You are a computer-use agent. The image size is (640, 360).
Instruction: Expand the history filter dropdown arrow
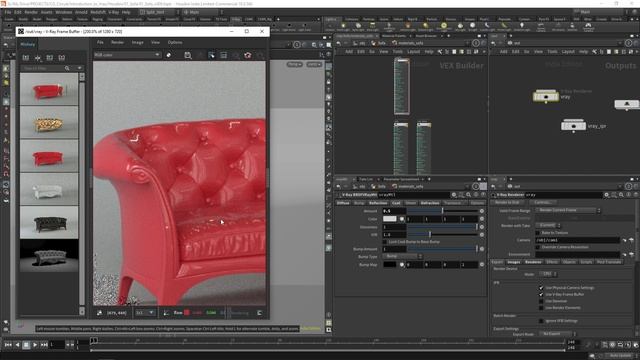[80, 69]
